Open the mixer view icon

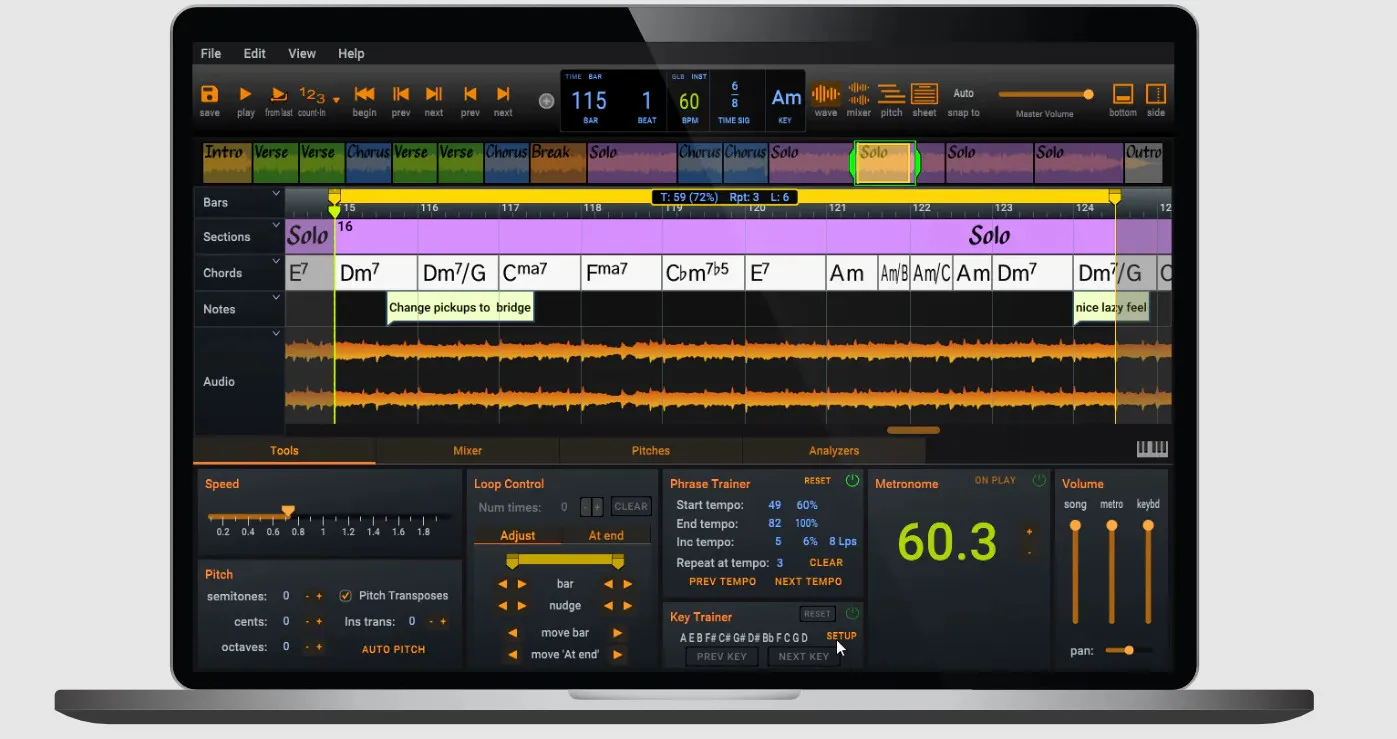[859, 94]
